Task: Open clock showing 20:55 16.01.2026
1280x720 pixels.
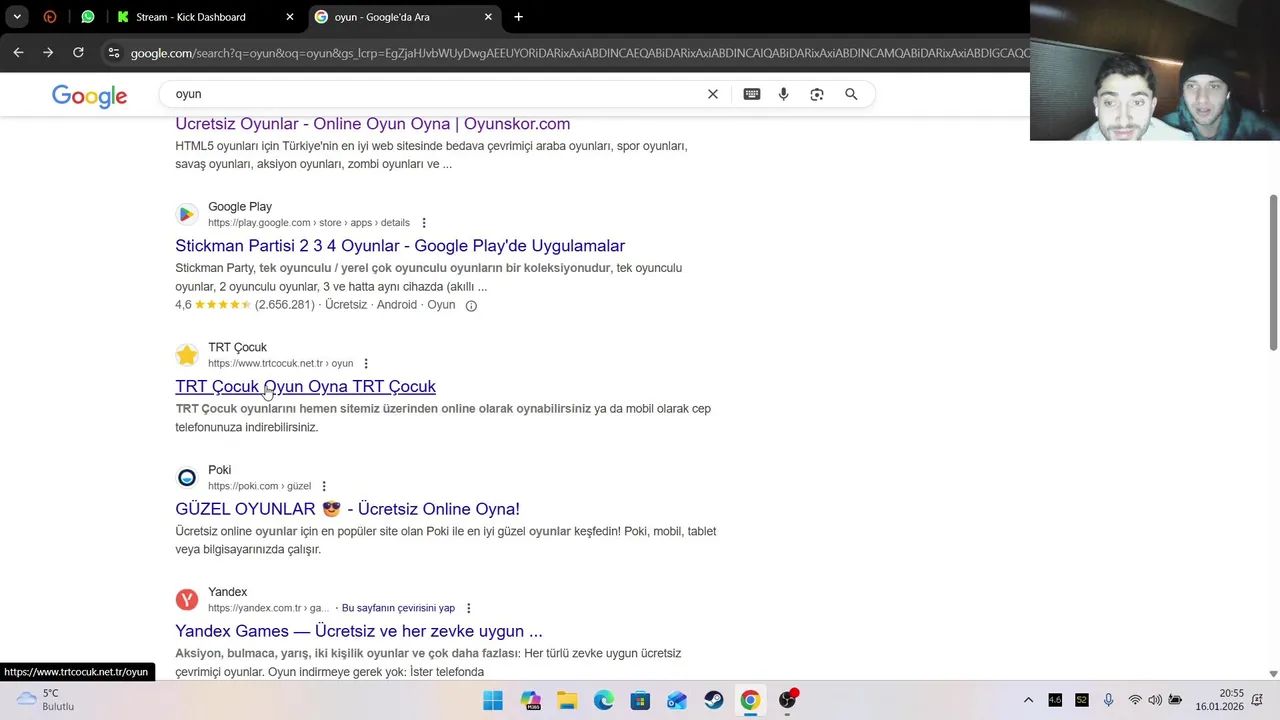Action: 1218,700
